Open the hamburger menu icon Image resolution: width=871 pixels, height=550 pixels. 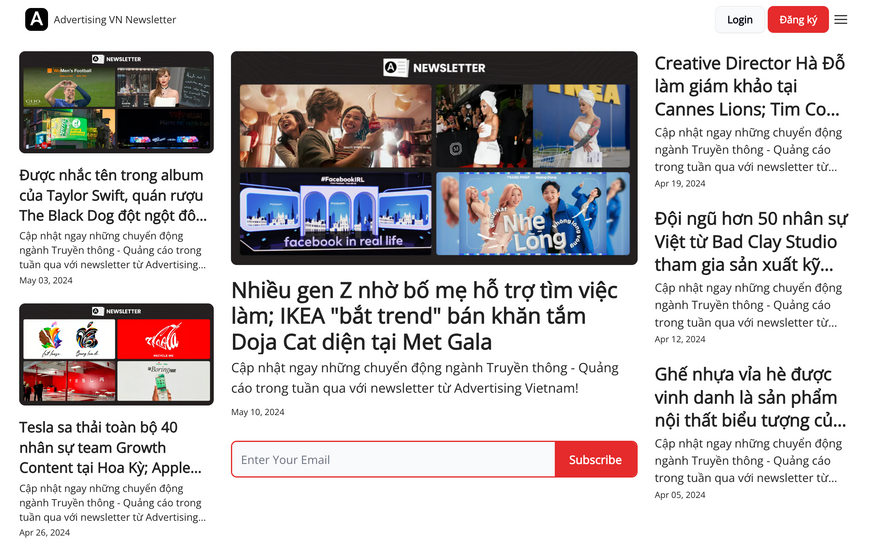(x=840, y=19)
